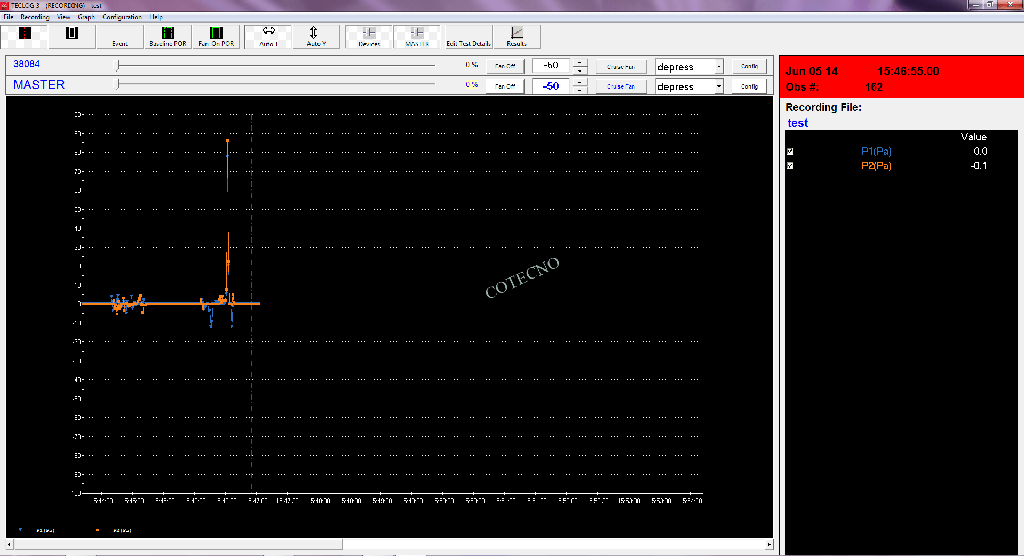Uncheck the P2(Pa) channel checkbox
This screenshot has height=556, width=1024.
pyautogui.click(x=790, y=166)
